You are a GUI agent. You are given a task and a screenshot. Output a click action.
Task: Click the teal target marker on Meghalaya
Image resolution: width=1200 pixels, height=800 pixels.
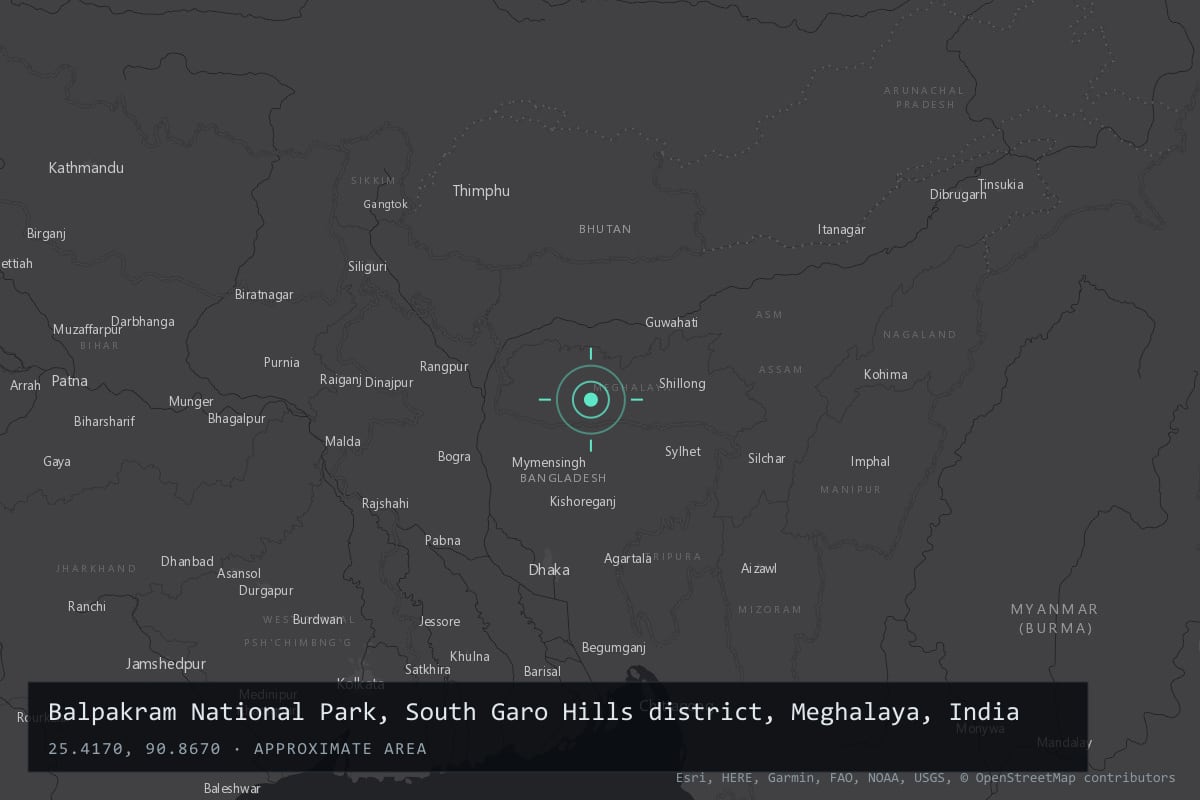pyautogui.click(x=591, y=400)
